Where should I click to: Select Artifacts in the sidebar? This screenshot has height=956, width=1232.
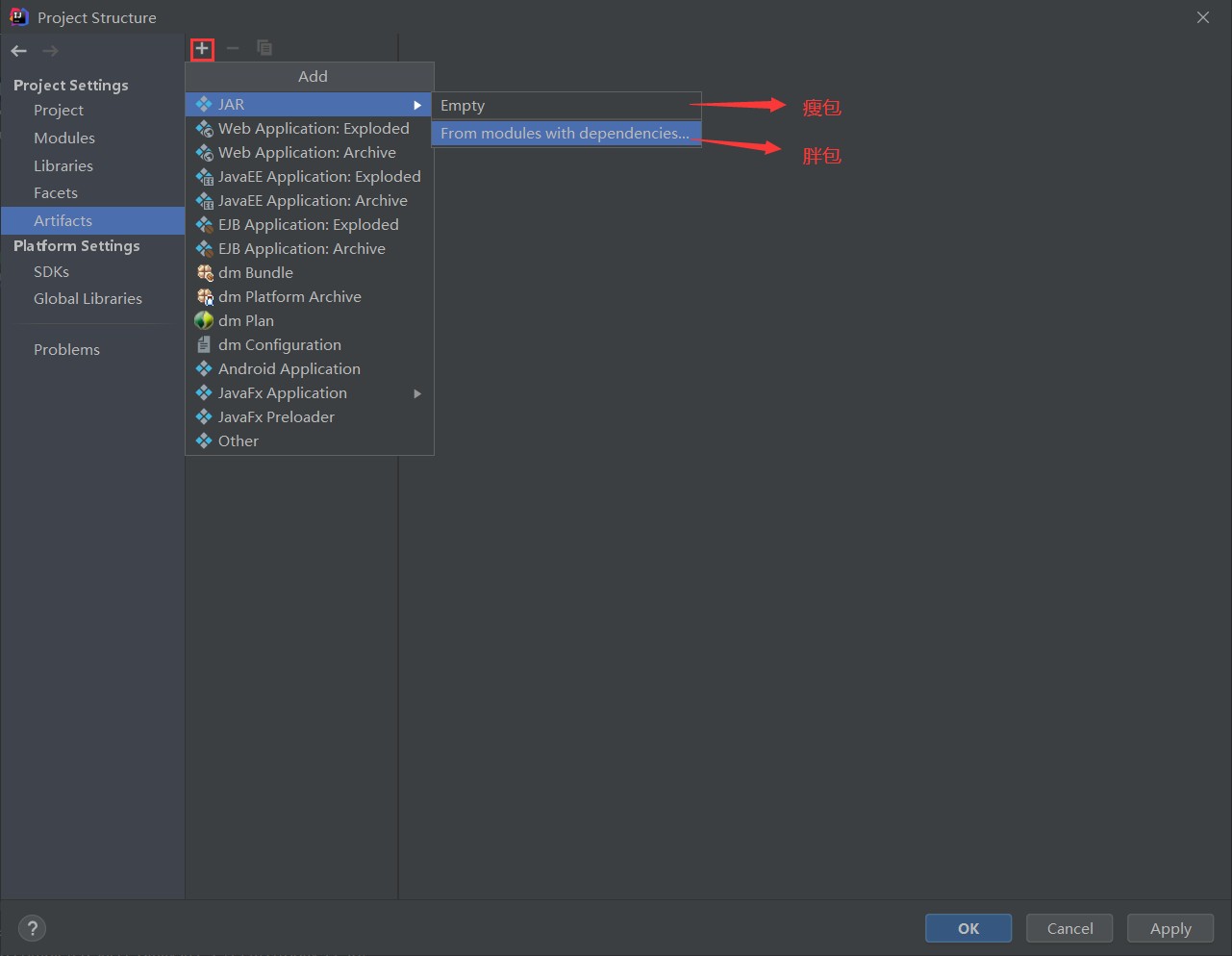(92, 221)
